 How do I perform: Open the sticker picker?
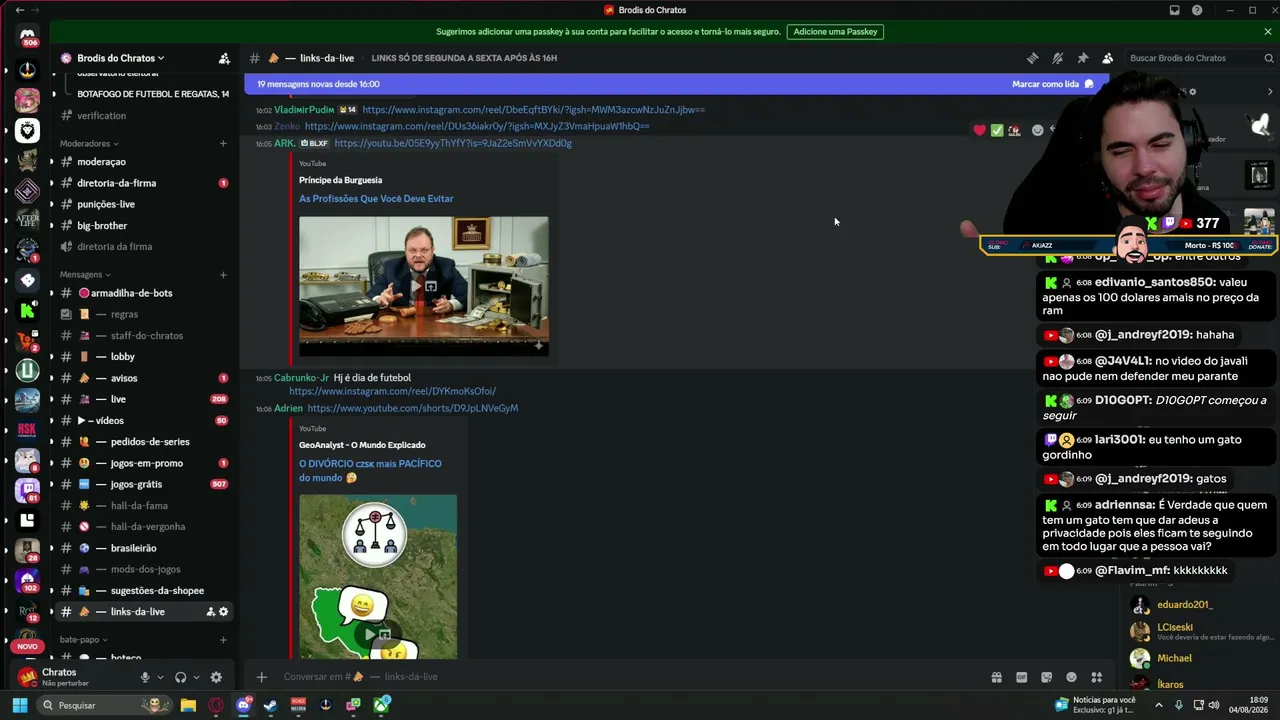pyautogui.click(x=1046, y=677)
